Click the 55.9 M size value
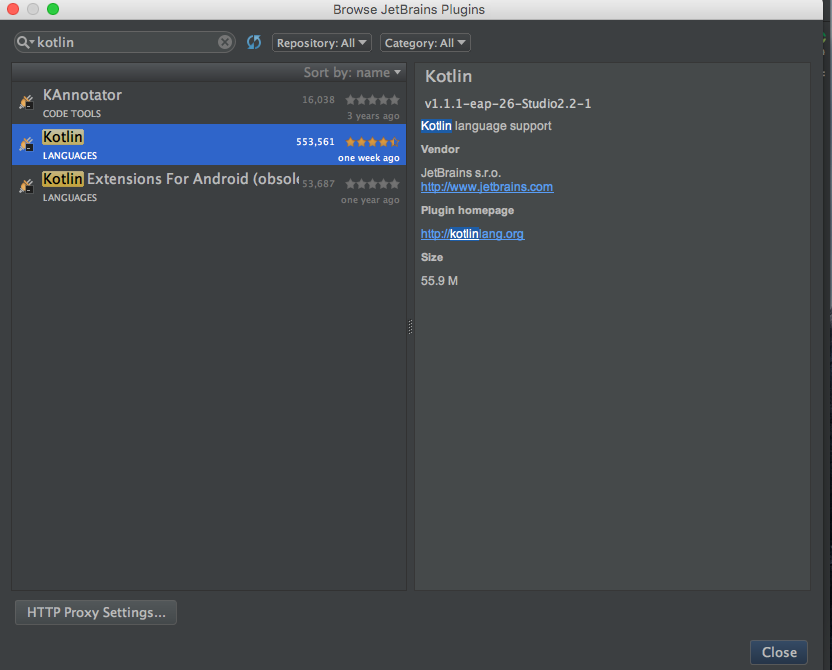 [x=439, y=281]
